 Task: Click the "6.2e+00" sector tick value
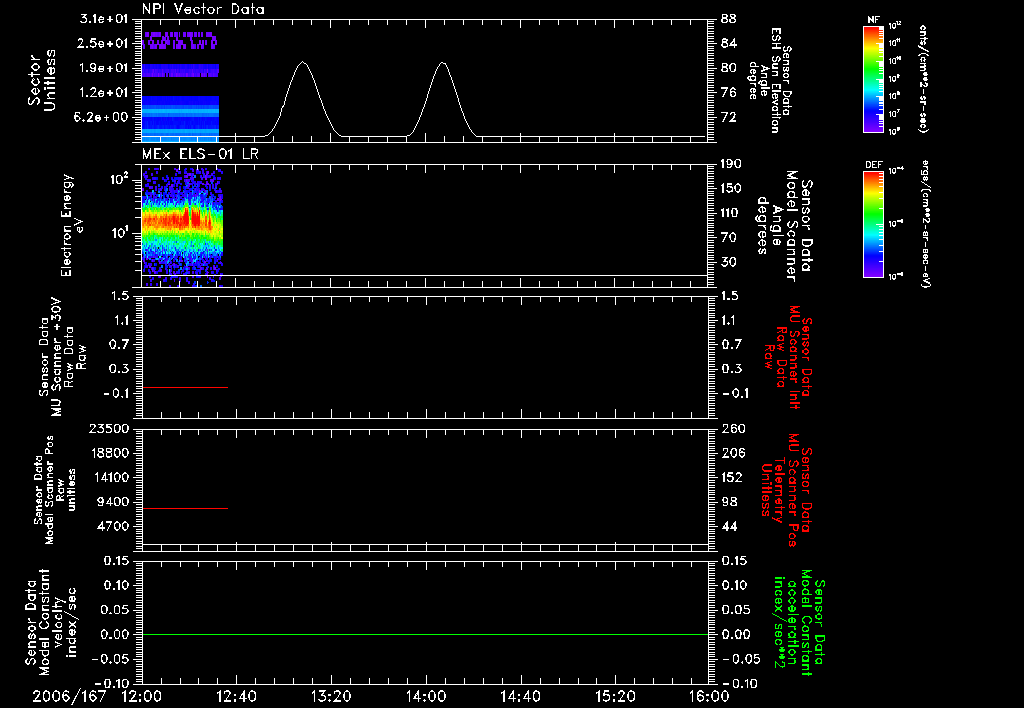tap(103, 118)
